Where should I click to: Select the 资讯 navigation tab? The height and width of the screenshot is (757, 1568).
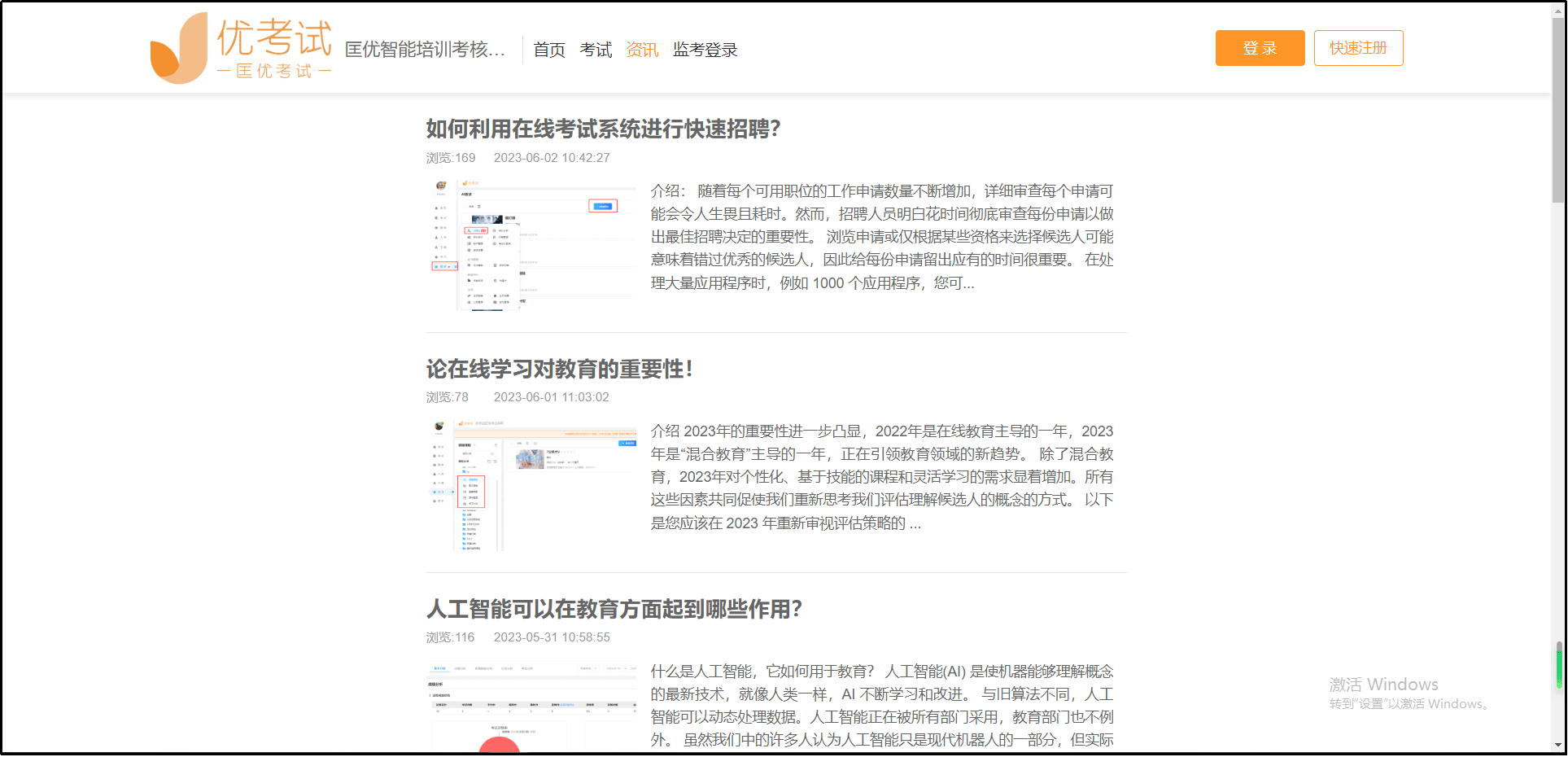point(641,50)
